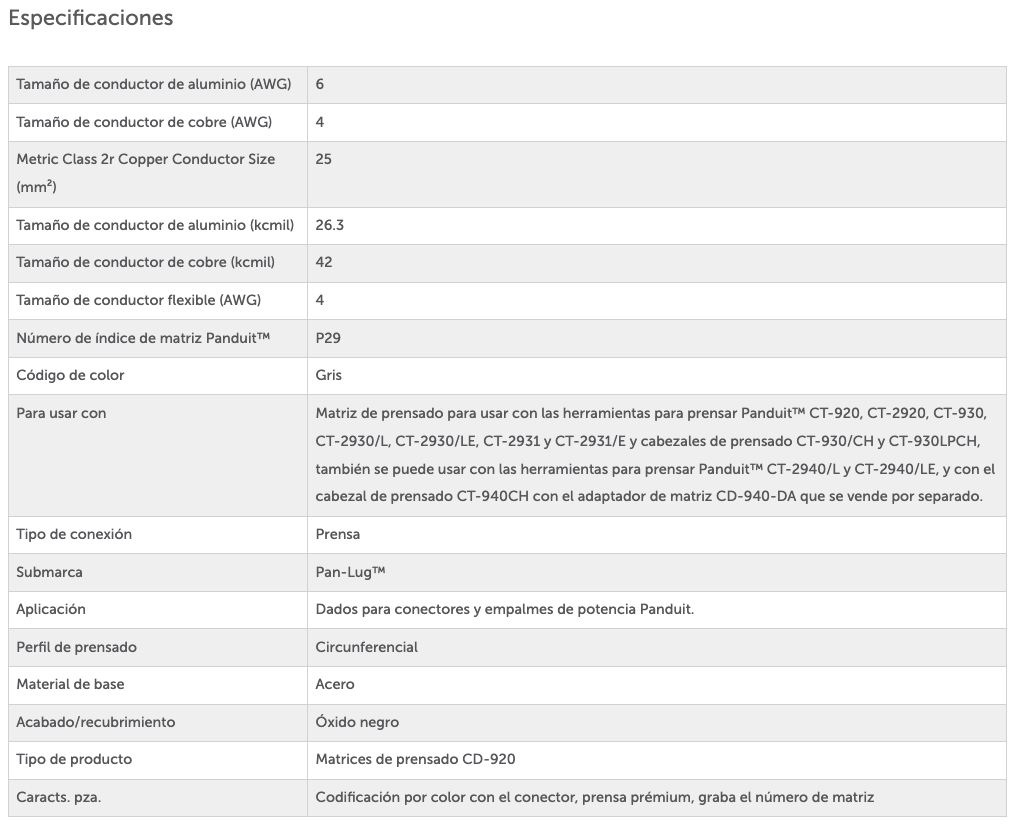Select the Metric Class 2r copper value 25

click(x=324, y=159)
